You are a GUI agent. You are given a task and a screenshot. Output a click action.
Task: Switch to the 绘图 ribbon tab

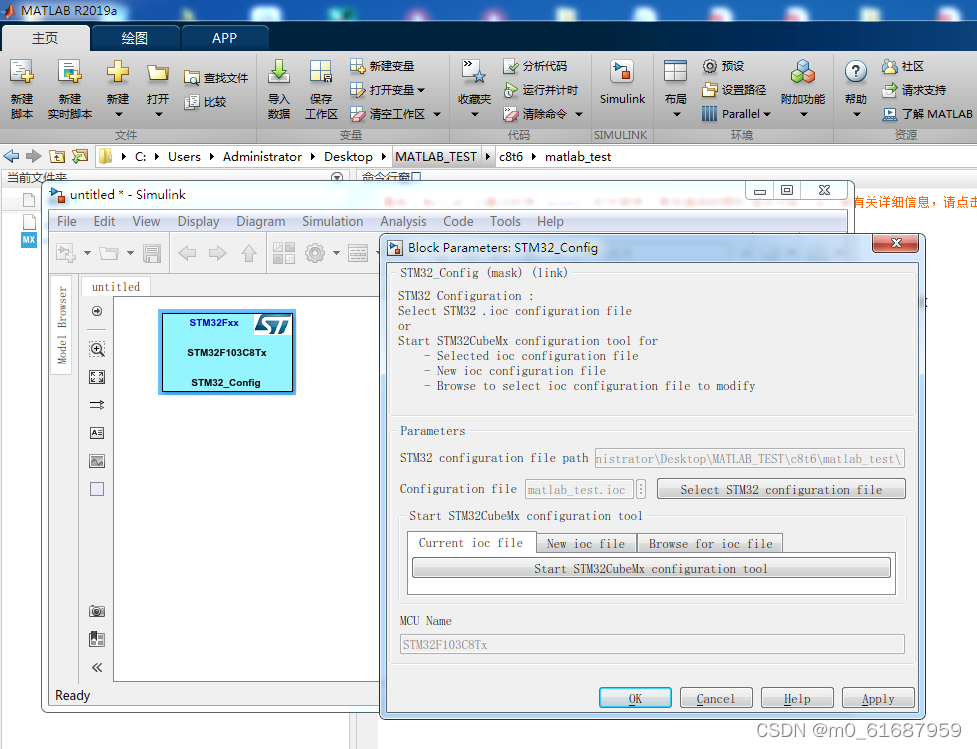134,38
